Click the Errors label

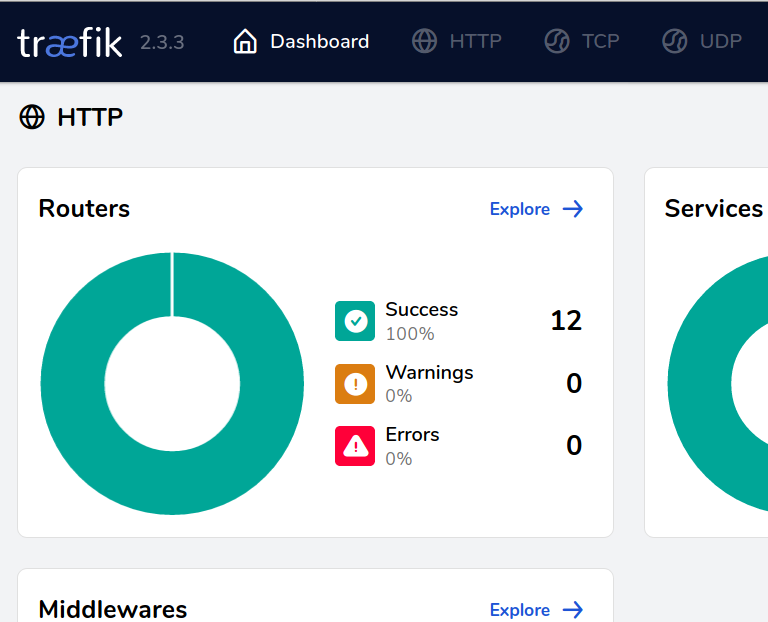tap(412, 435)
